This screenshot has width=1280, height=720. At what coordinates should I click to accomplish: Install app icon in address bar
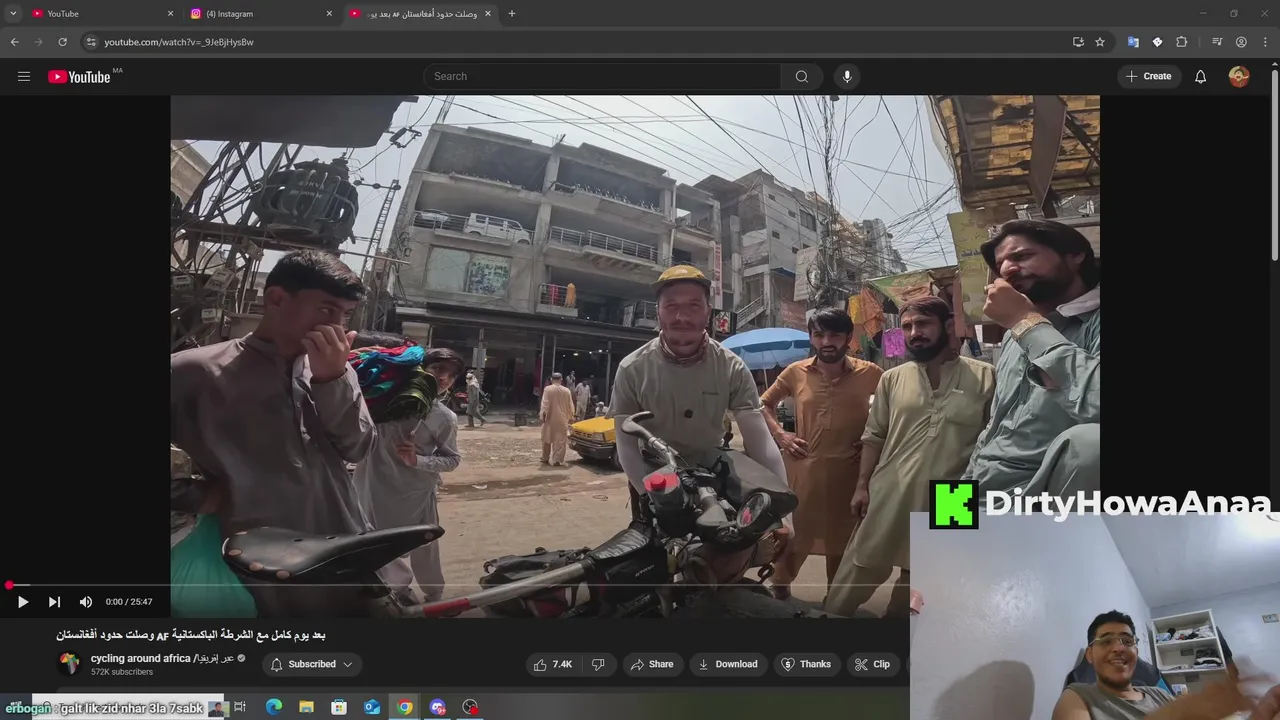pyautogui.click(x=1078, y=42)
